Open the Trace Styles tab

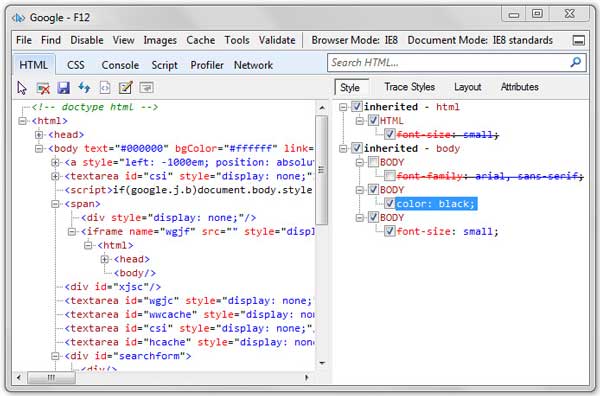(x=409, y=87)
